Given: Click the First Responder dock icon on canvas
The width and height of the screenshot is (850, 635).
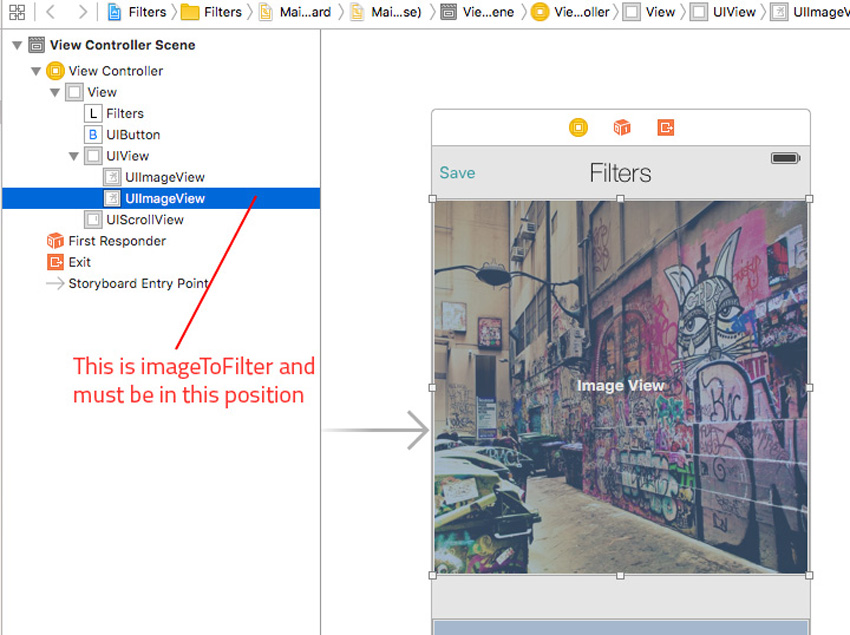Looking at the screenshot, I should [x=622, y=128].
